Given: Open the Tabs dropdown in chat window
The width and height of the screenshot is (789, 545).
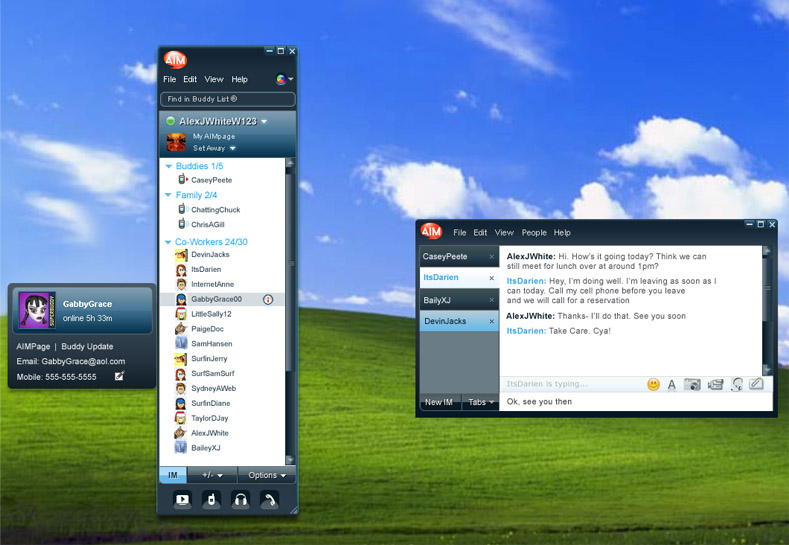Looking at the screenshot, I should tap(482, 402).
